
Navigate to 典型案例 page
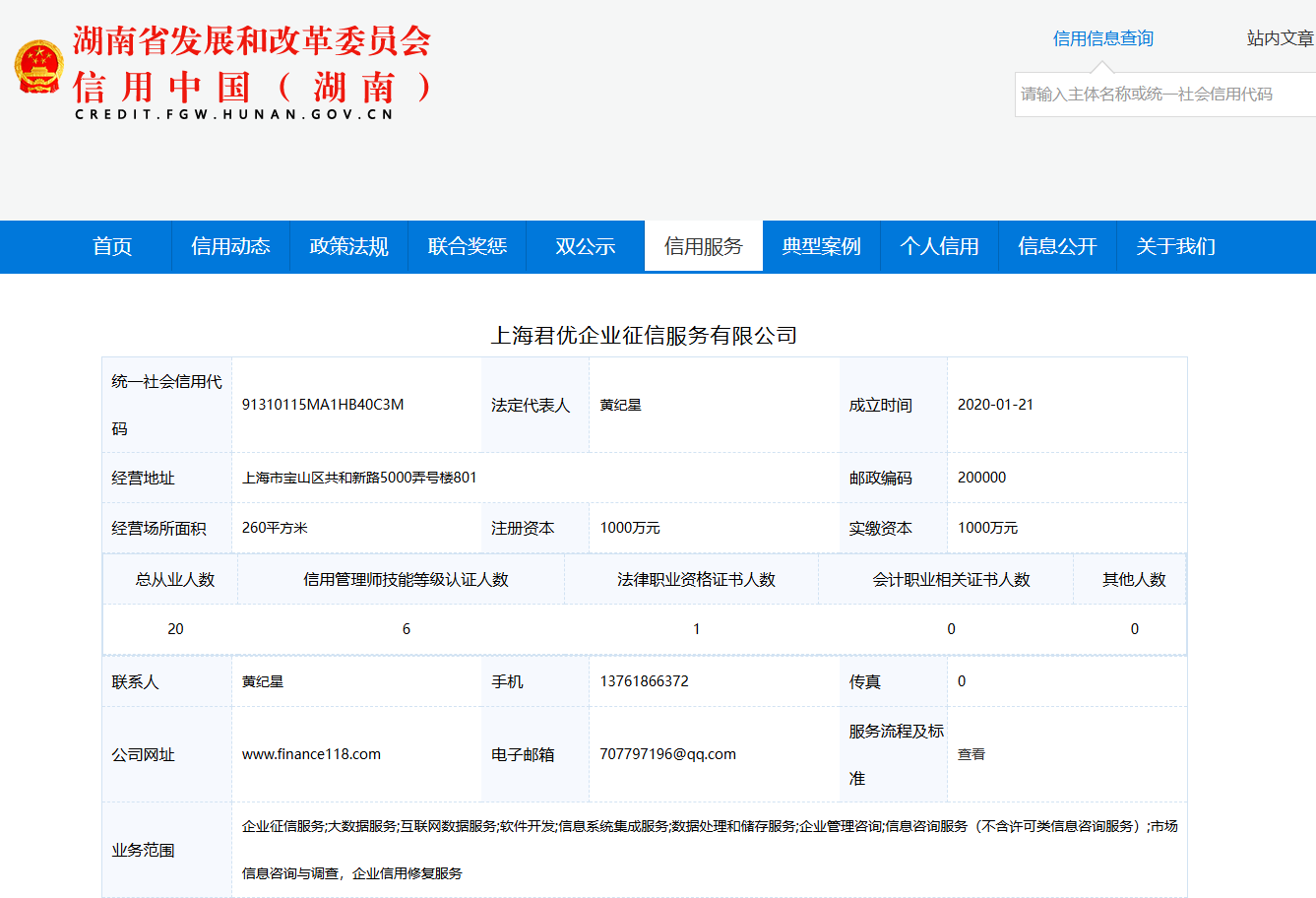pos(821,246)
